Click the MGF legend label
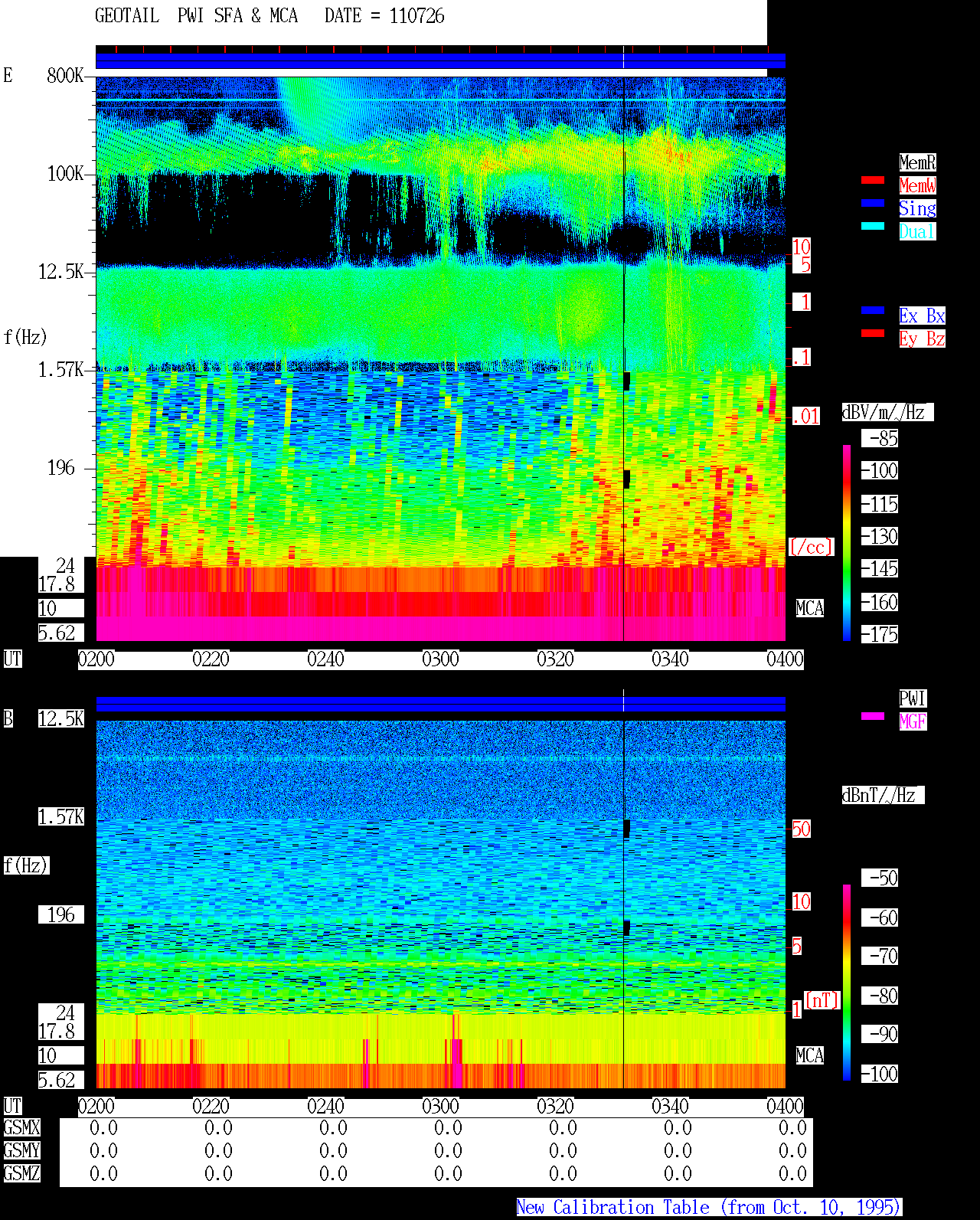 (x=913, y=721)
